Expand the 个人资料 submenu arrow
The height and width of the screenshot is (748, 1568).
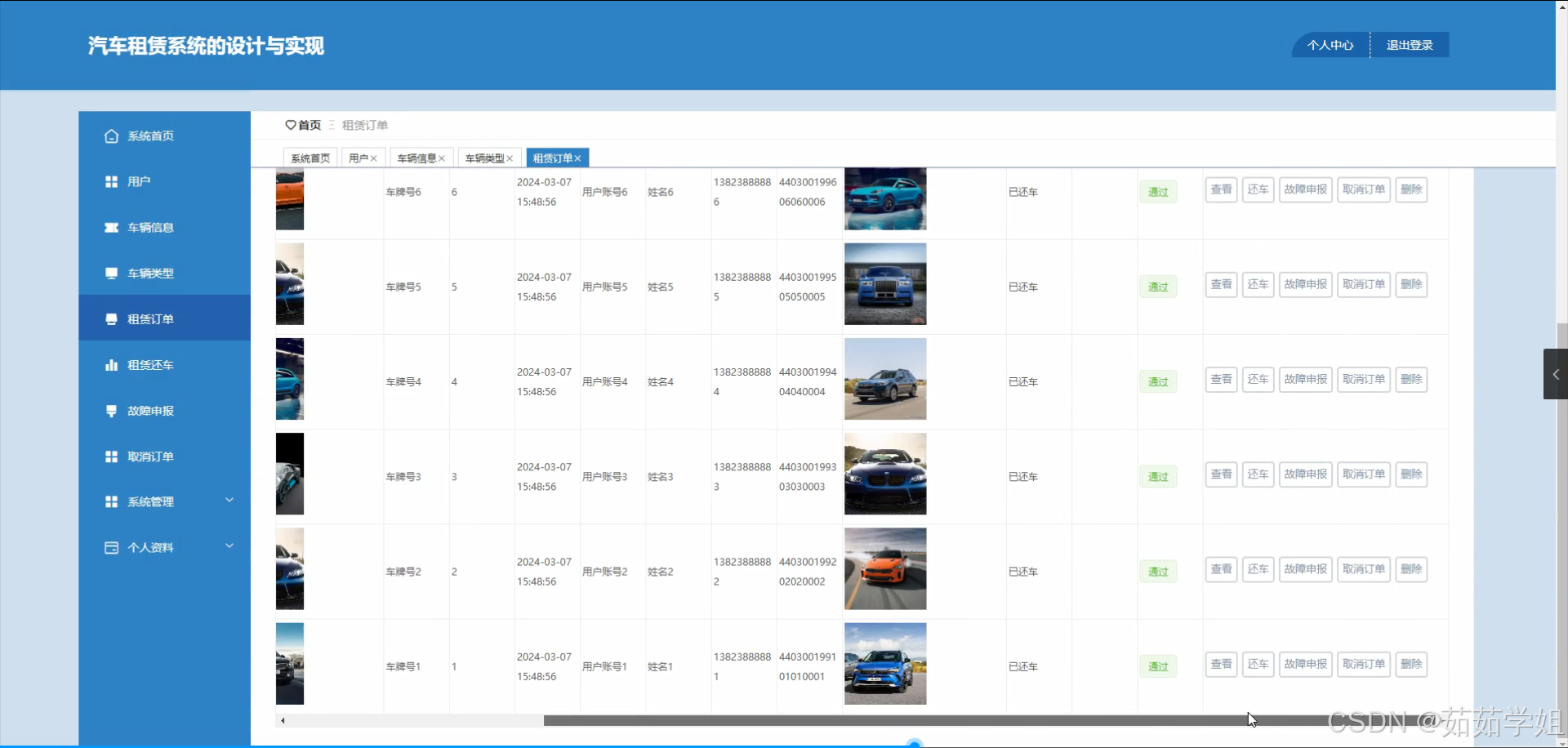(229, 545)
